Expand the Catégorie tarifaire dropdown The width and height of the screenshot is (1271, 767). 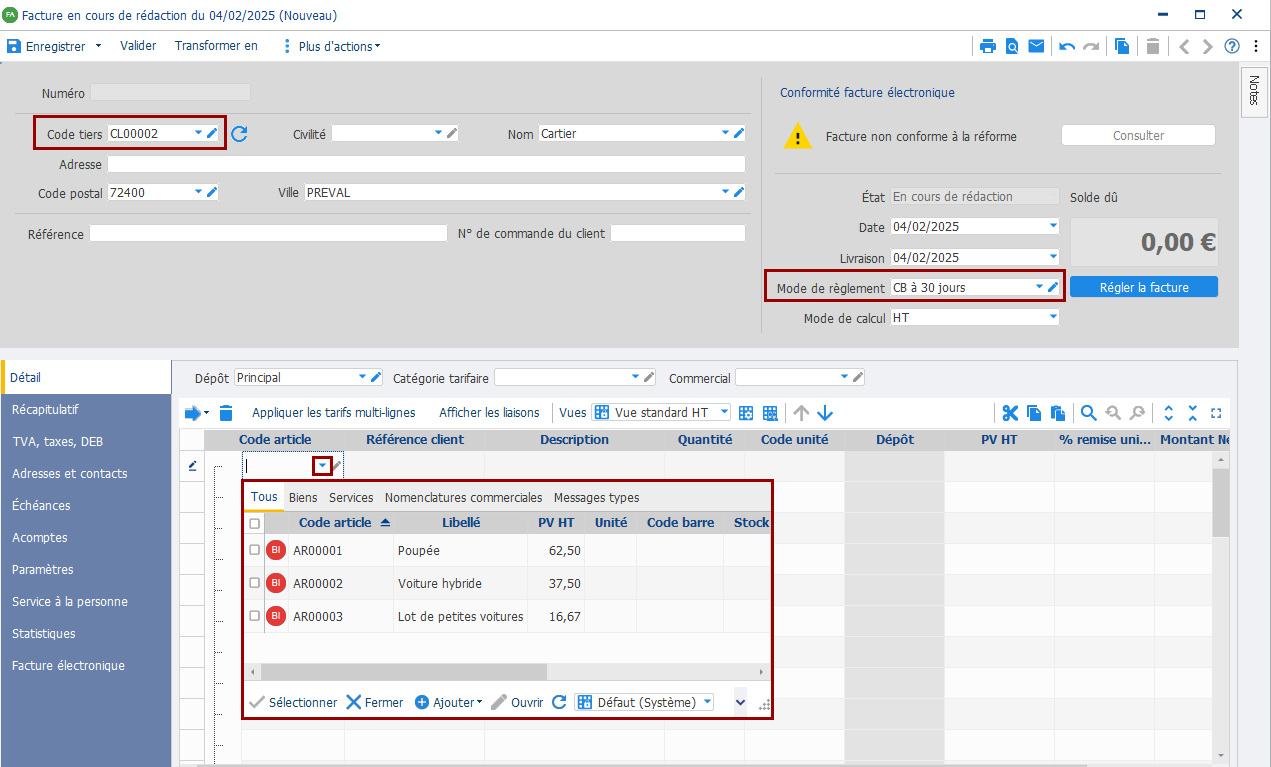point(634,377)
